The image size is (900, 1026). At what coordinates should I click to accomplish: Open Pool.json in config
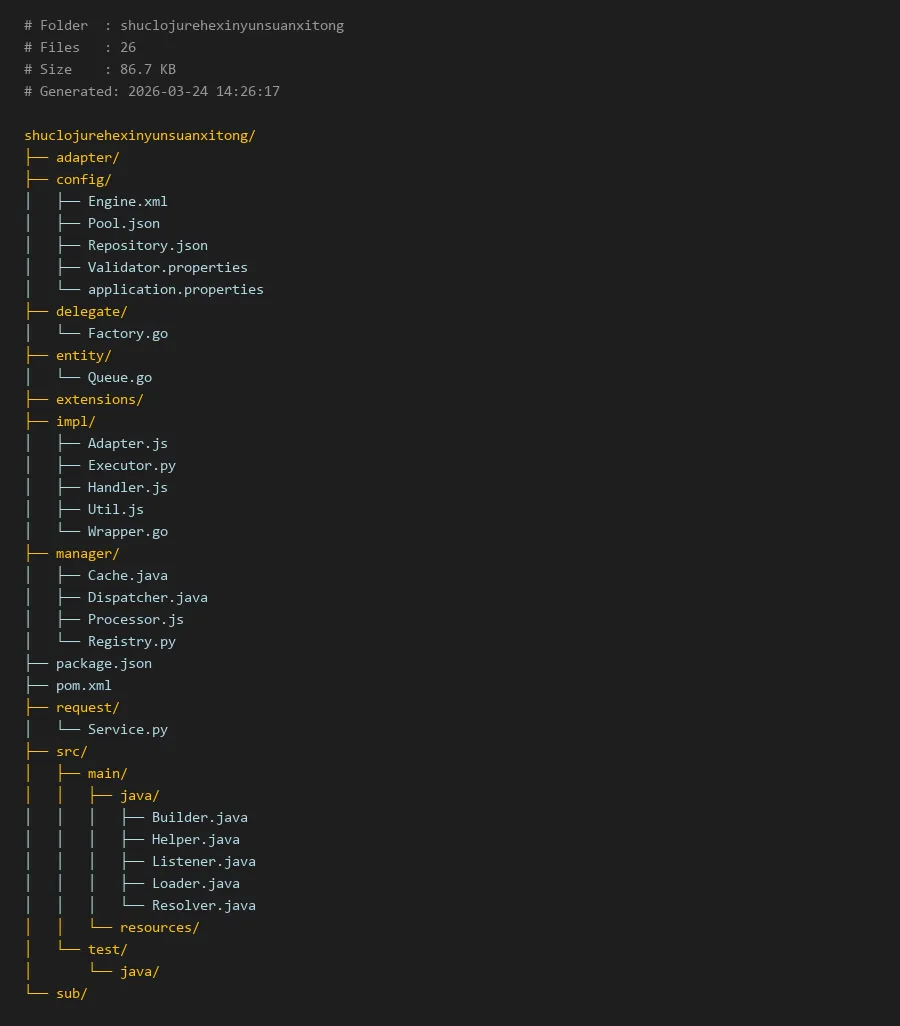[124, 223]
